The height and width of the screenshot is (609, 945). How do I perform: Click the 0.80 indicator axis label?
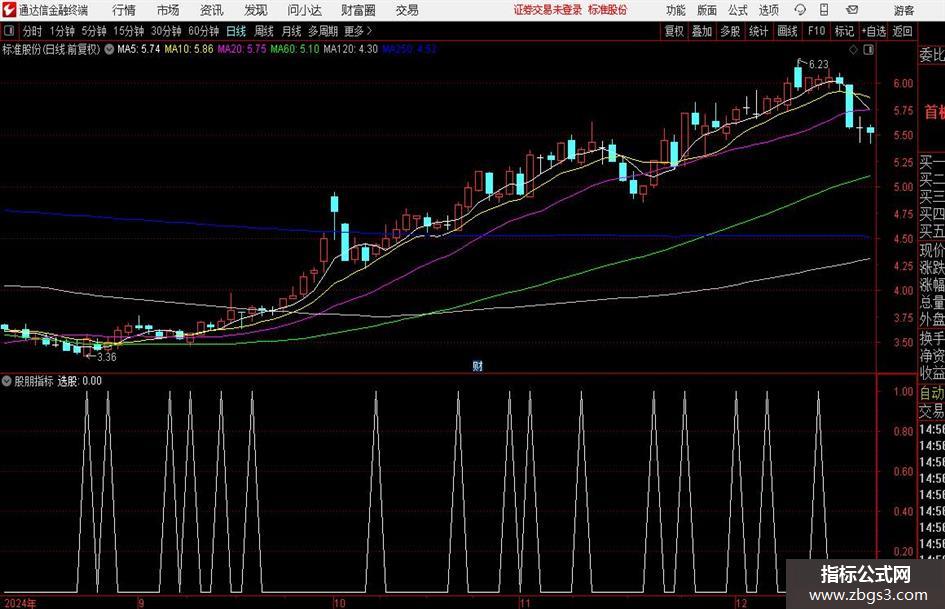point(903,431)
